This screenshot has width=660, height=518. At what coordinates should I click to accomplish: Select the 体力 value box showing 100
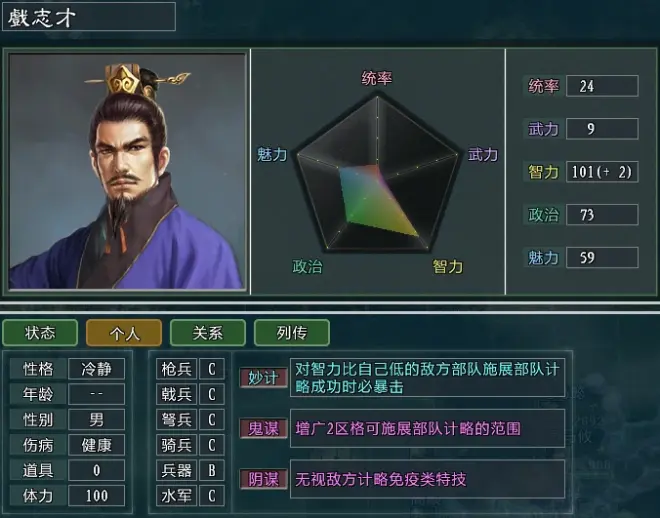(96, 496)
